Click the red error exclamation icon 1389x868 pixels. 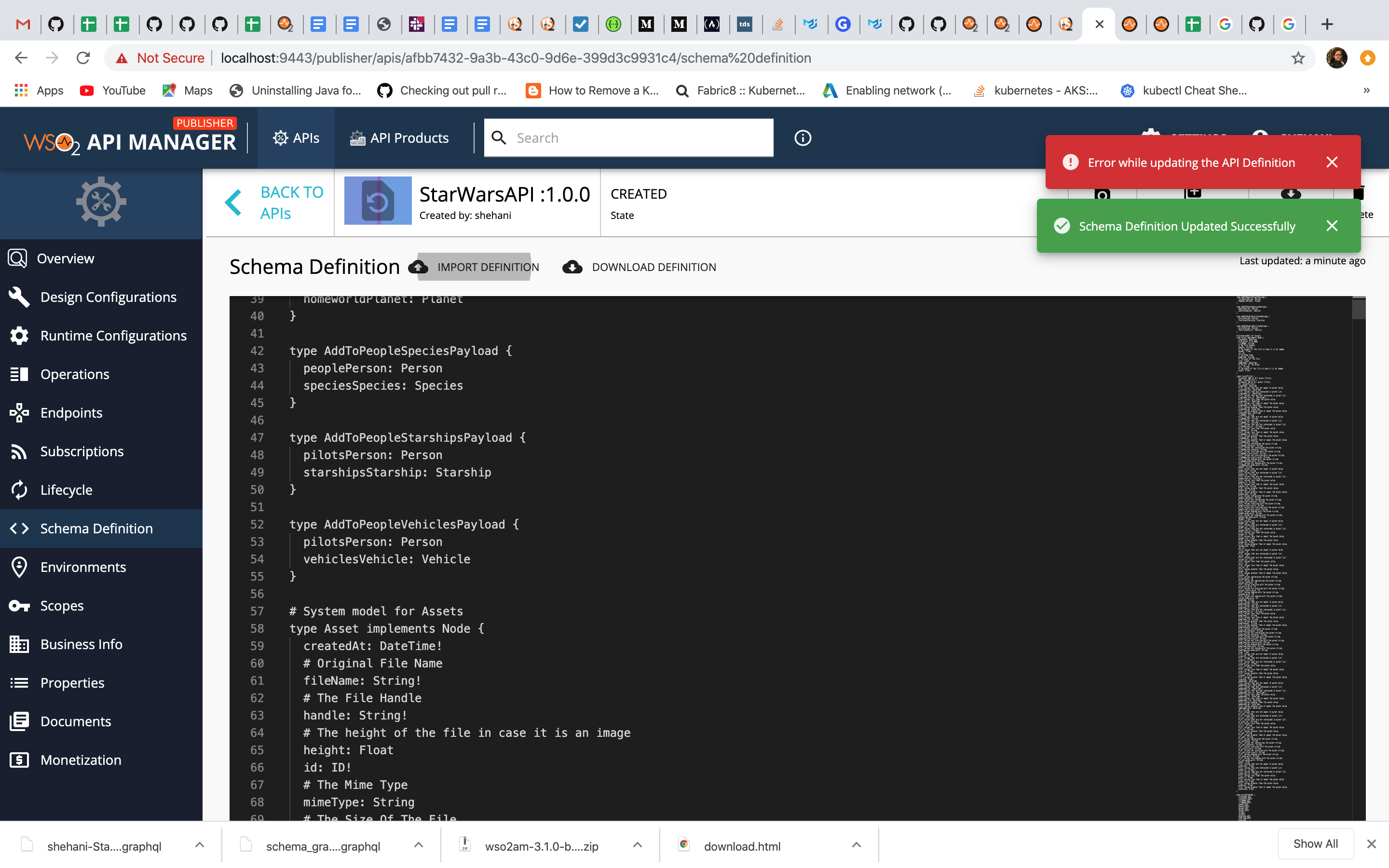1070,163
